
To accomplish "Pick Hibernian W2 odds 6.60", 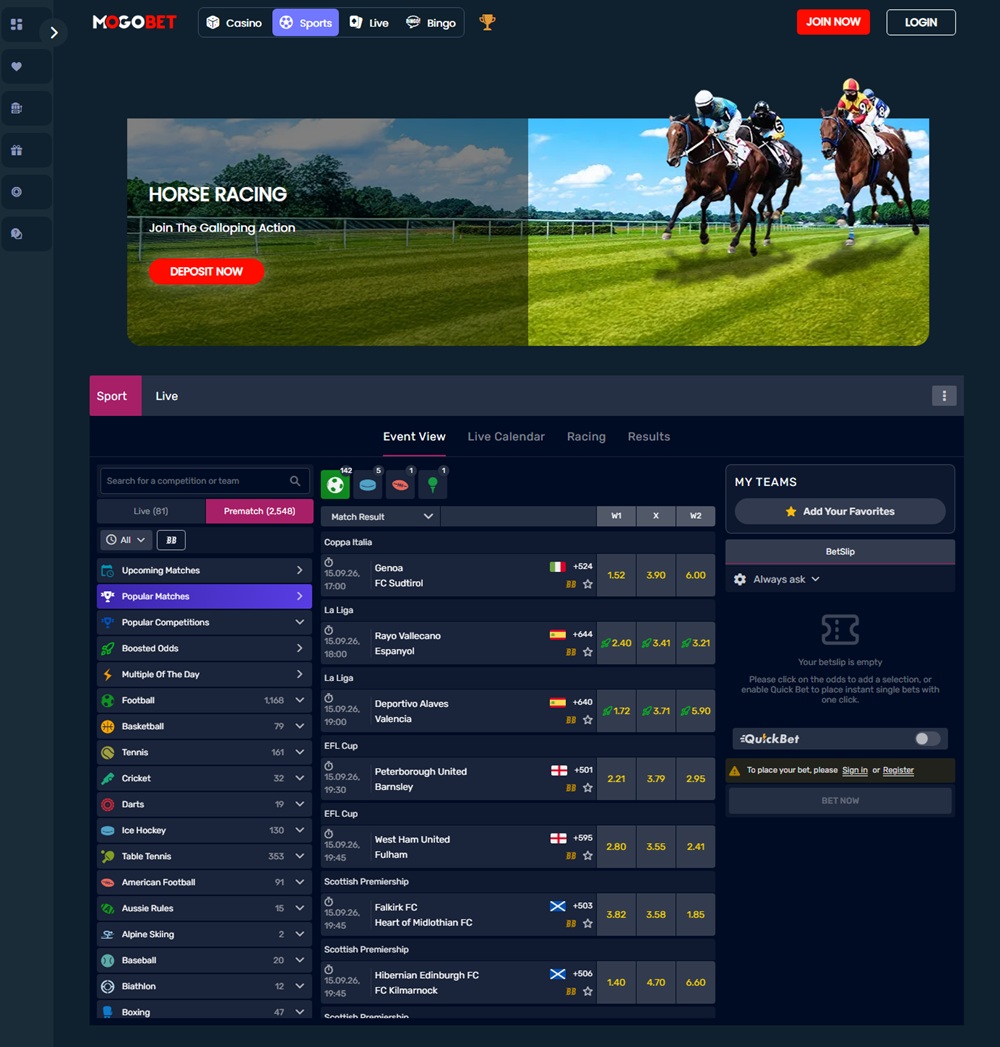I will [x=696, y=982].
